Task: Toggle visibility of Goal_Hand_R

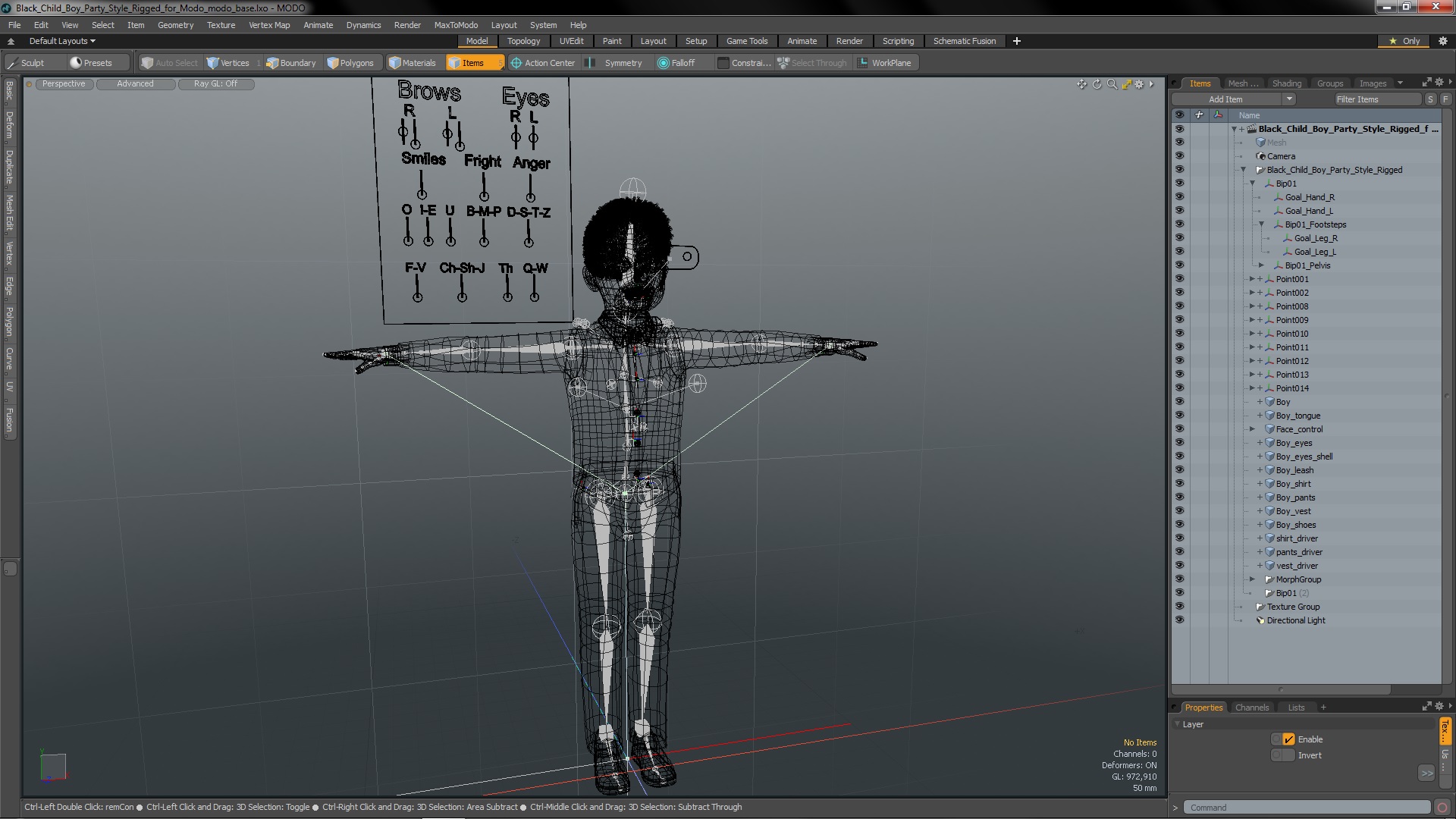Action: click(x=1179, y=197)
